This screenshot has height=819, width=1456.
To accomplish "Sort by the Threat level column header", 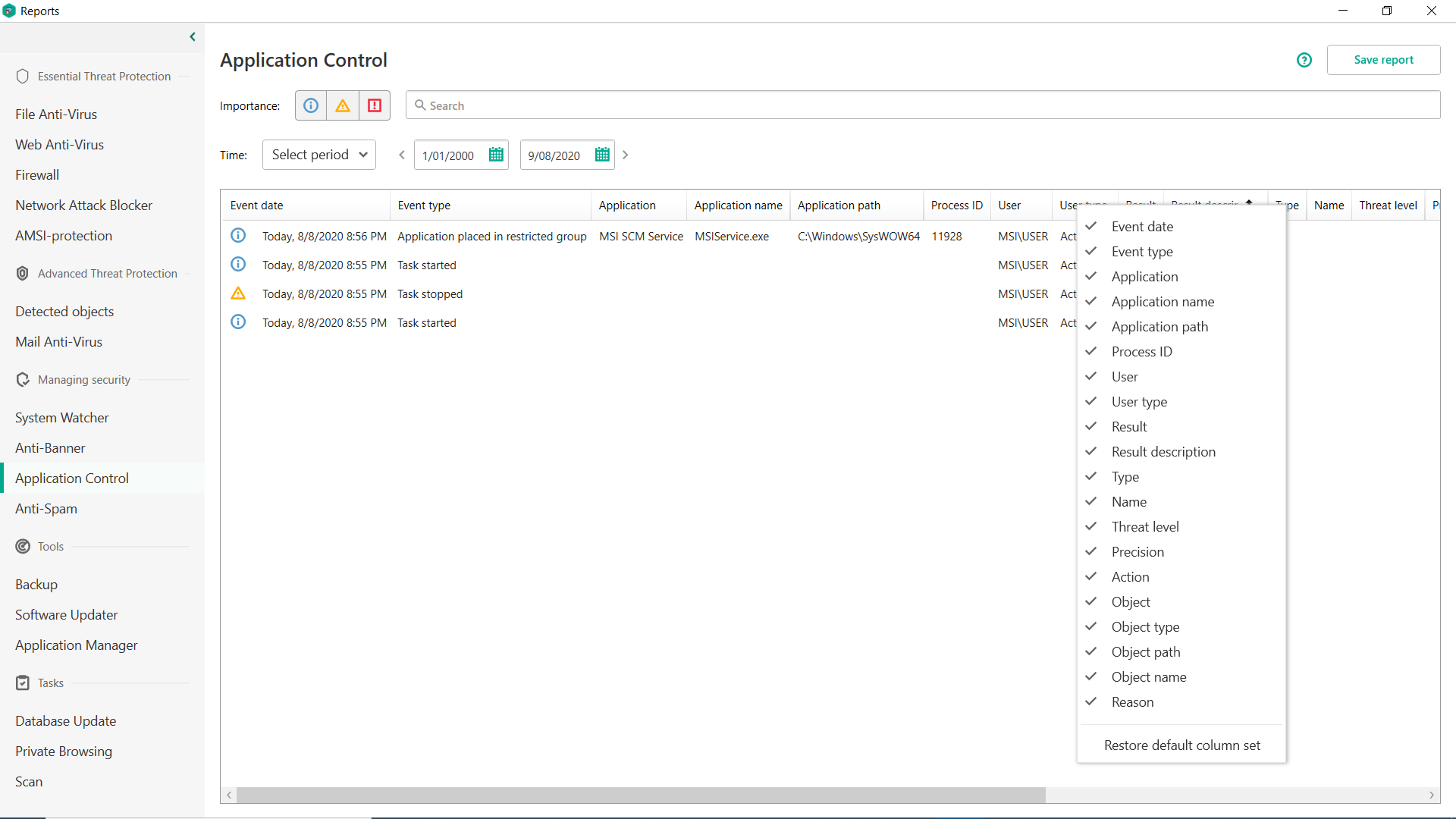I will point(1388,205).
